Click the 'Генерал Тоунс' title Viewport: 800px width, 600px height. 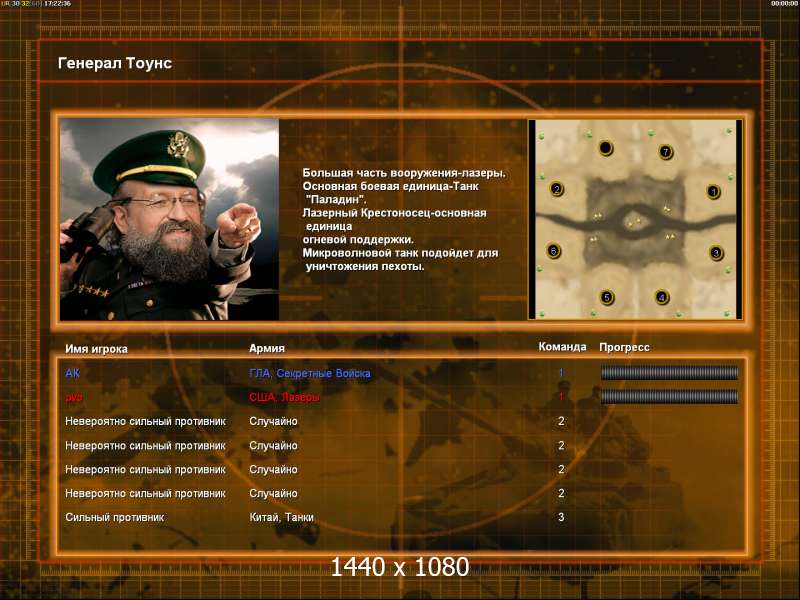(115, 63)
